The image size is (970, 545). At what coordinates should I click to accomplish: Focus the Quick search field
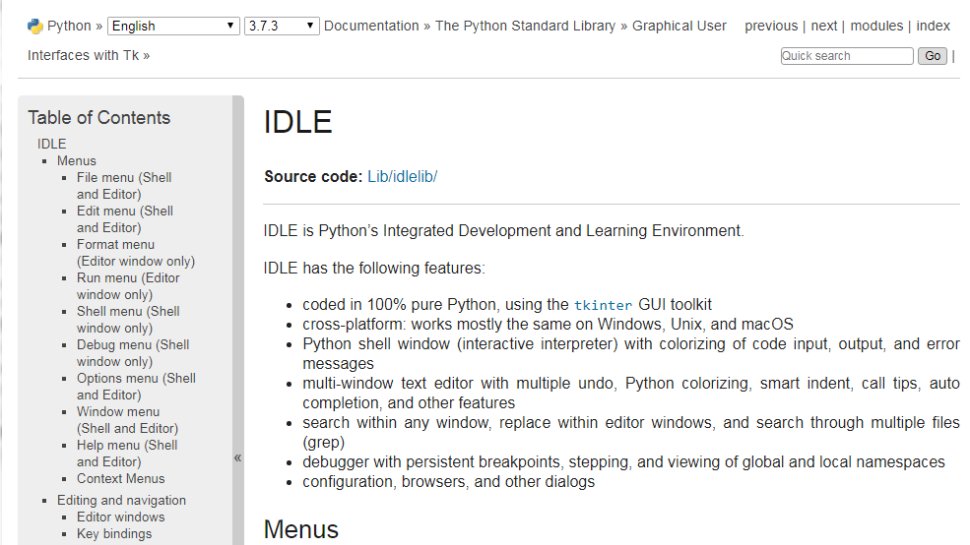tap(847, 56)
